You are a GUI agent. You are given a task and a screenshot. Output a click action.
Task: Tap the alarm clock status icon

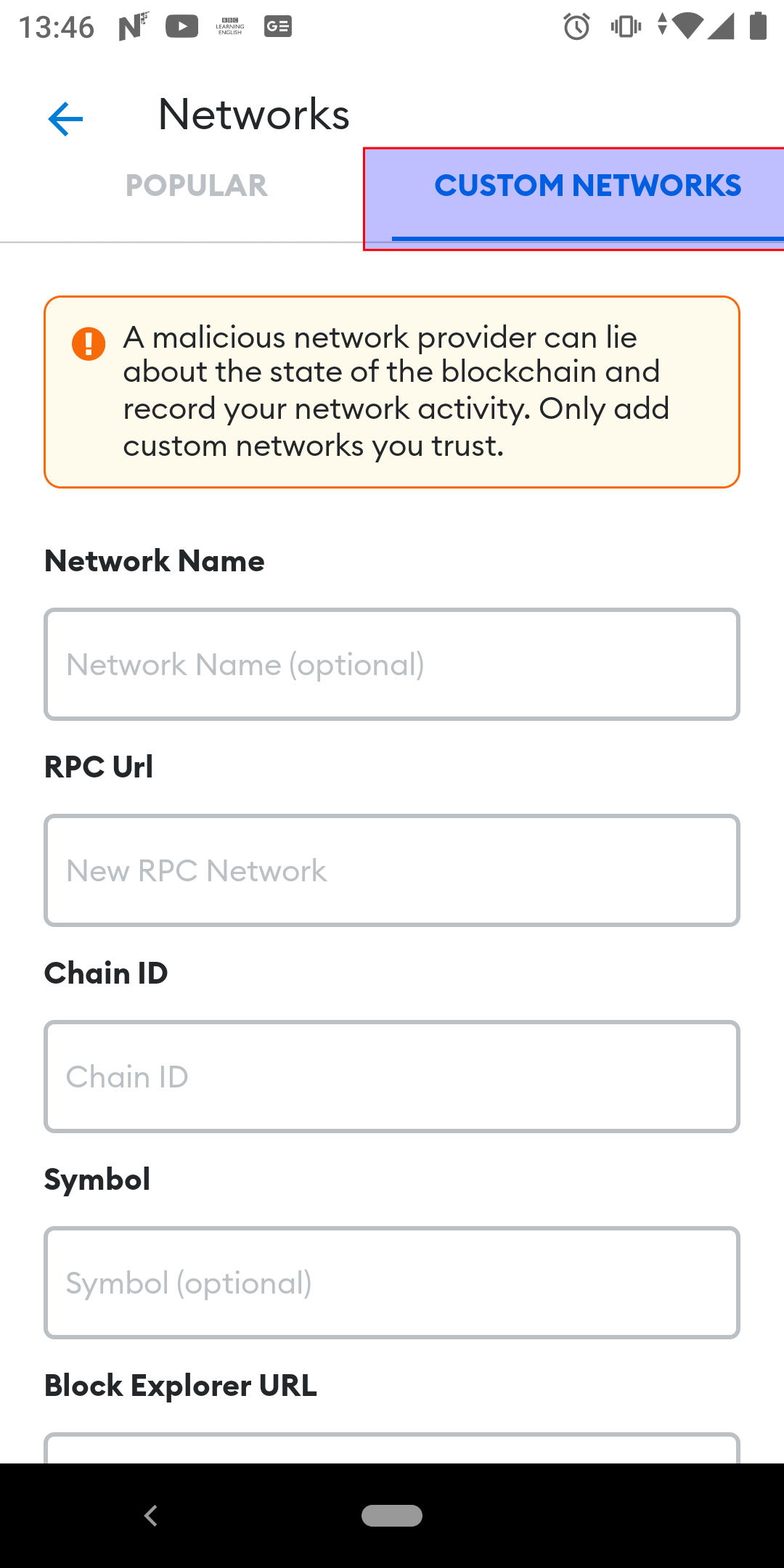[x=577, y=27]
